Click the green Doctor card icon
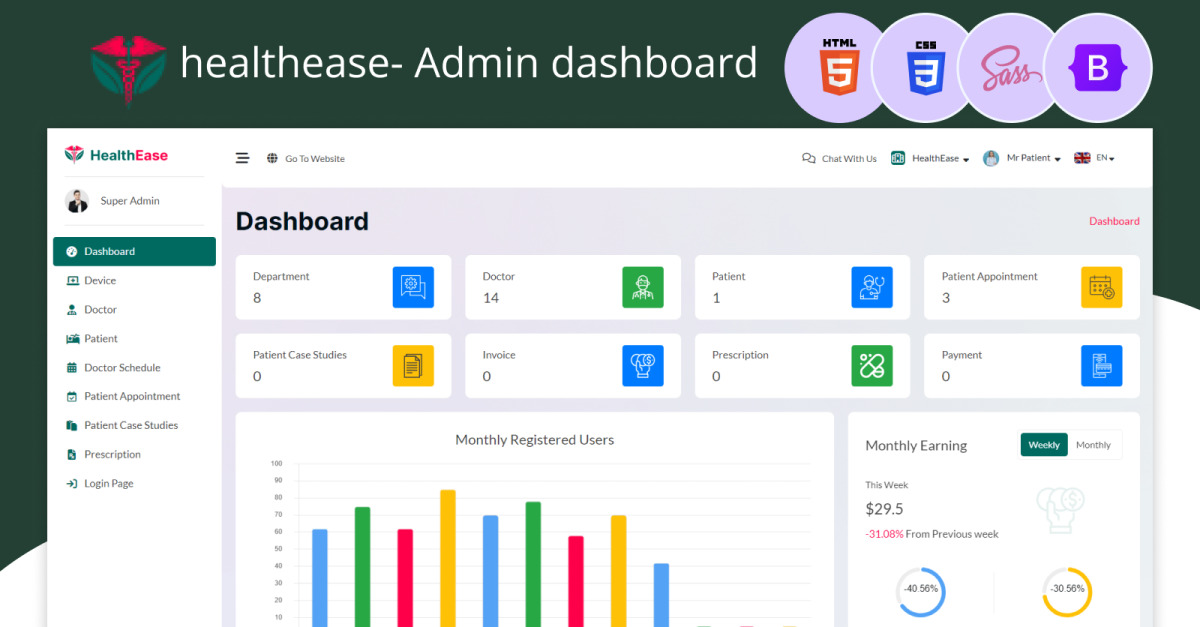 coord(643,287)
